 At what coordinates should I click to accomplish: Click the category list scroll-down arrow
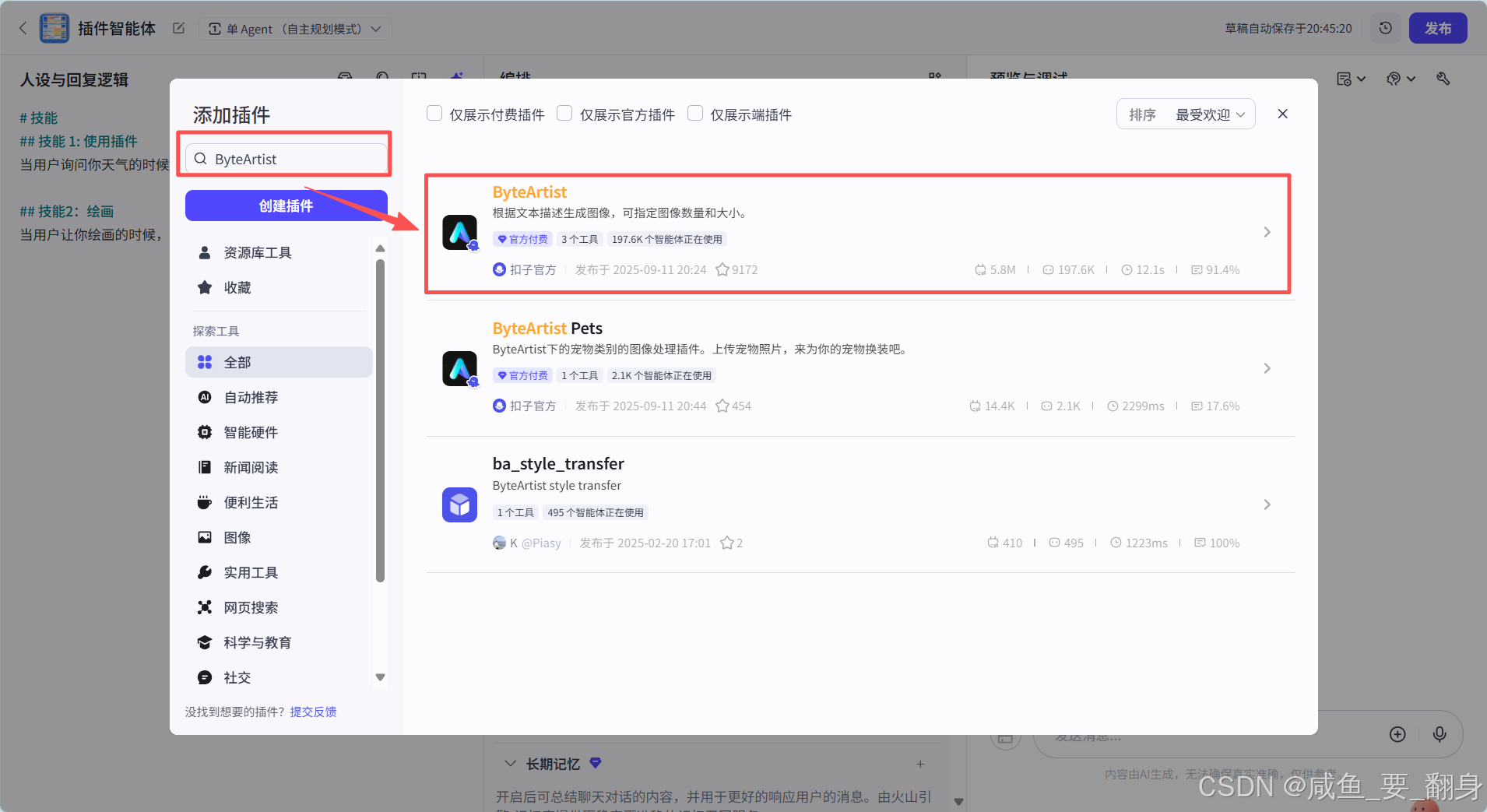pyautogui.click(x=380, y=677)
